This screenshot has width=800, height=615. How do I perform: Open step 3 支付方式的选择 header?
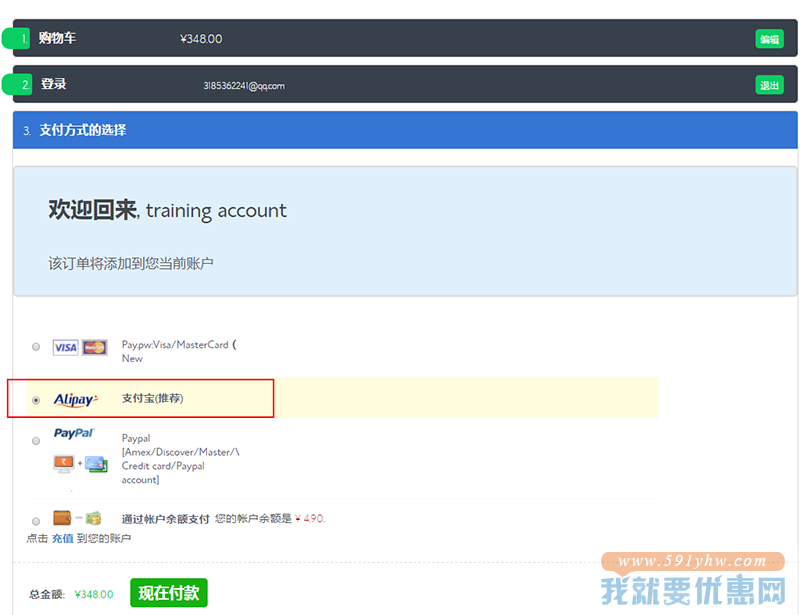coord(405,130)
